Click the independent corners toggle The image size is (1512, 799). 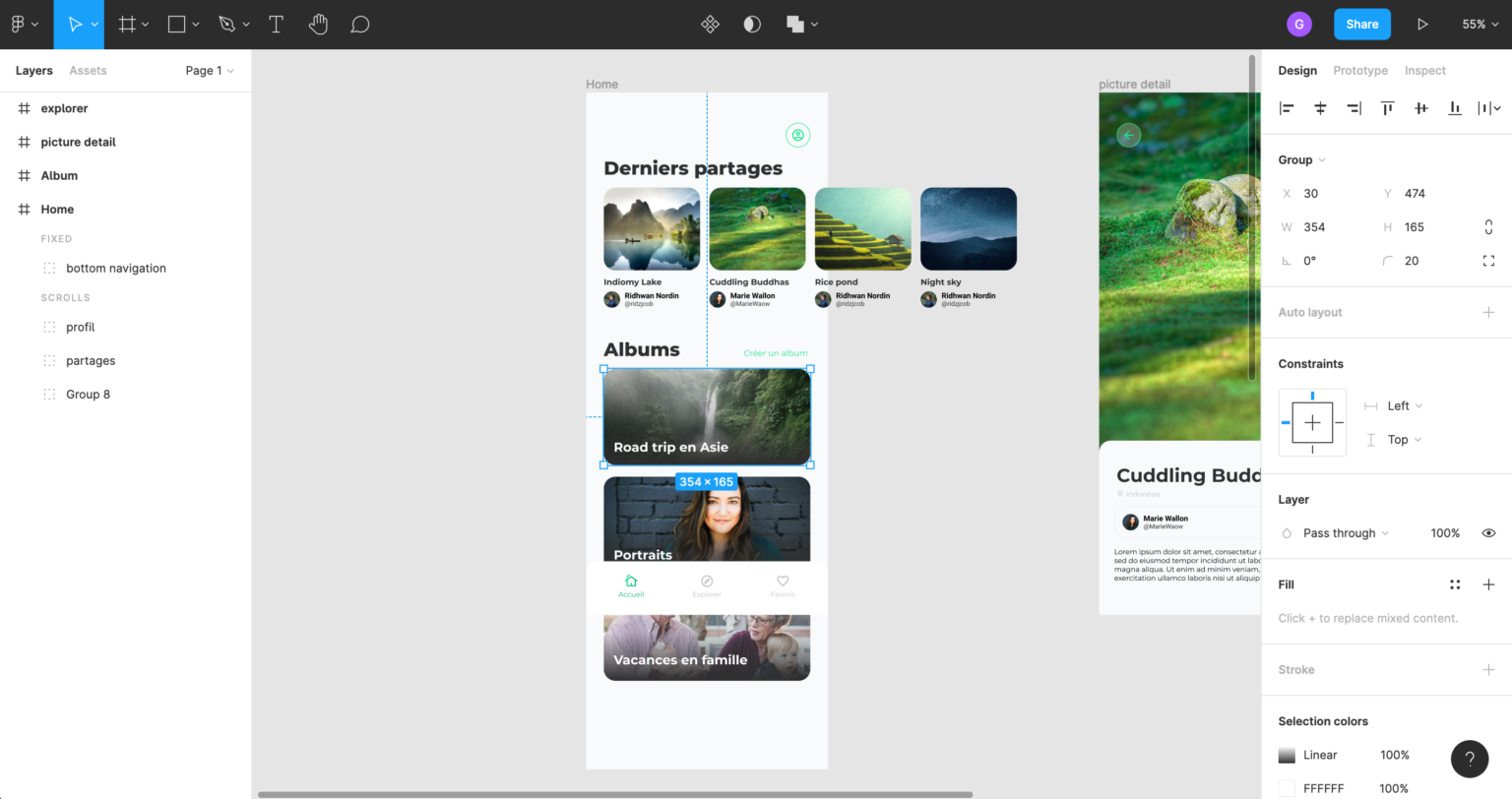click(x=1488, y=260)
